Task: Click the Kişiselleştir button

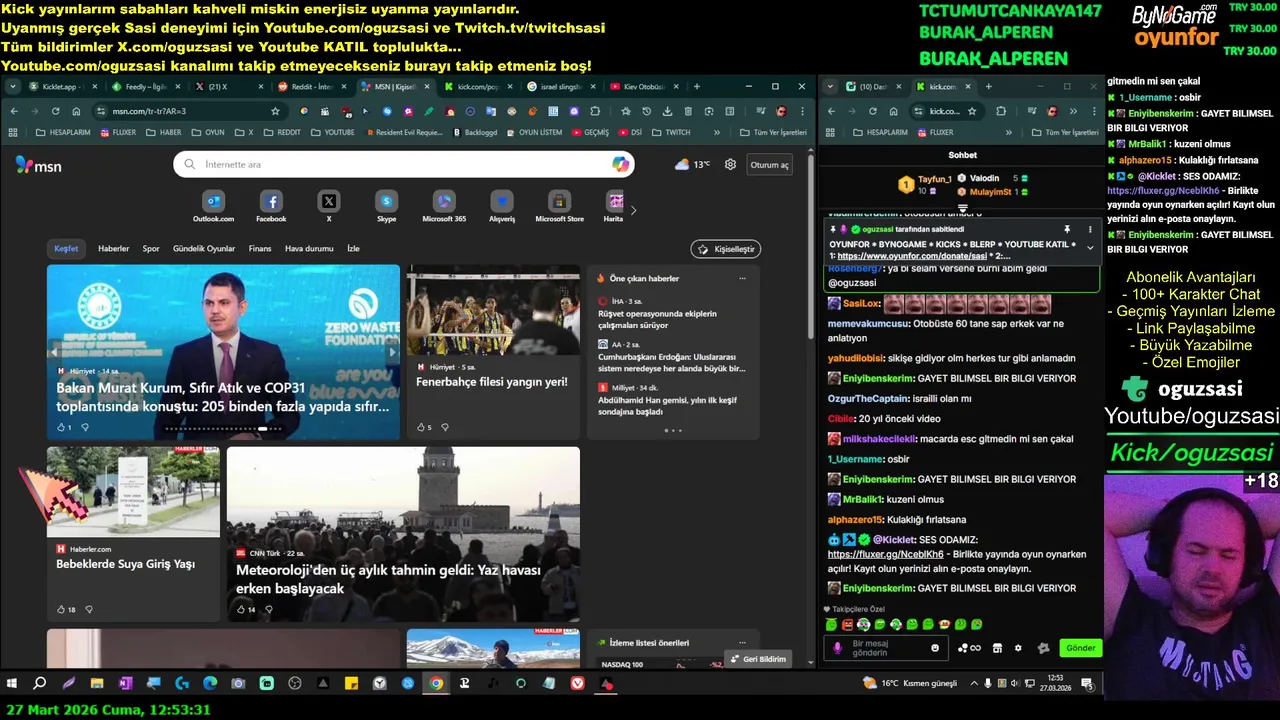Action: click(726, 249)
